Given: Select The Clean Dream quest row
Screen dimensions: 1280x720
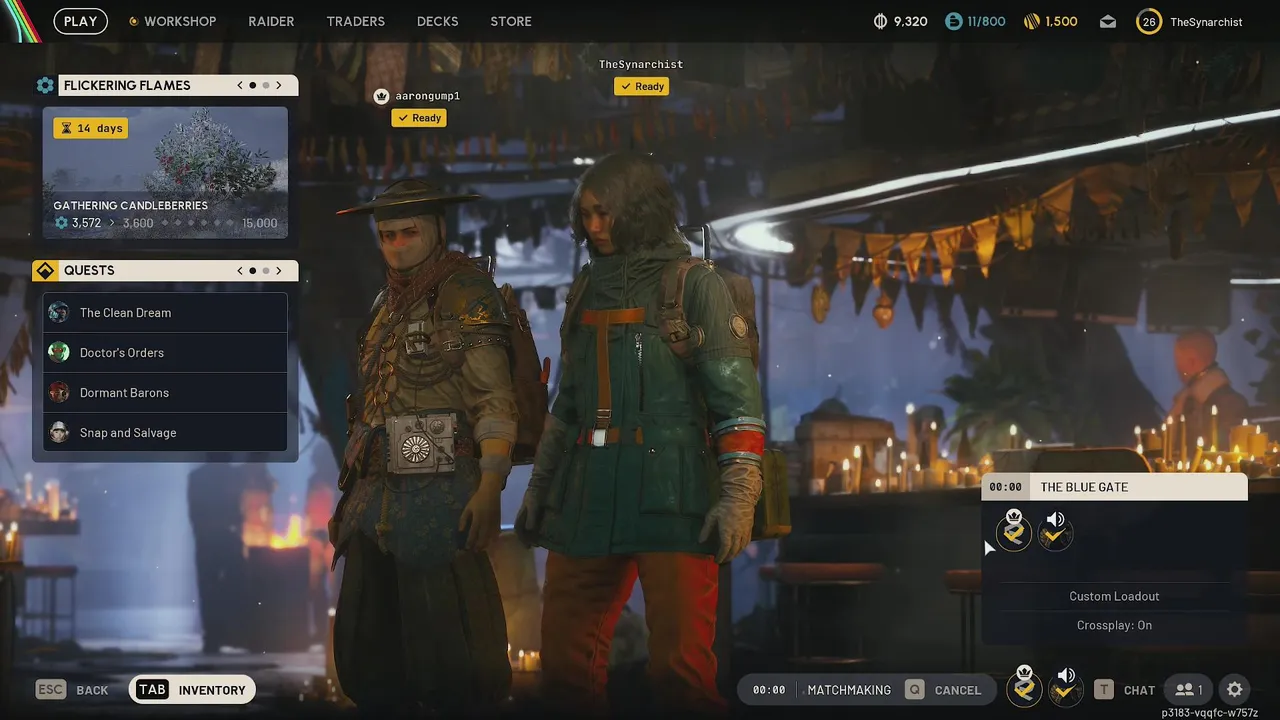Looking at the screenshot, I should (x=165, y=313).
